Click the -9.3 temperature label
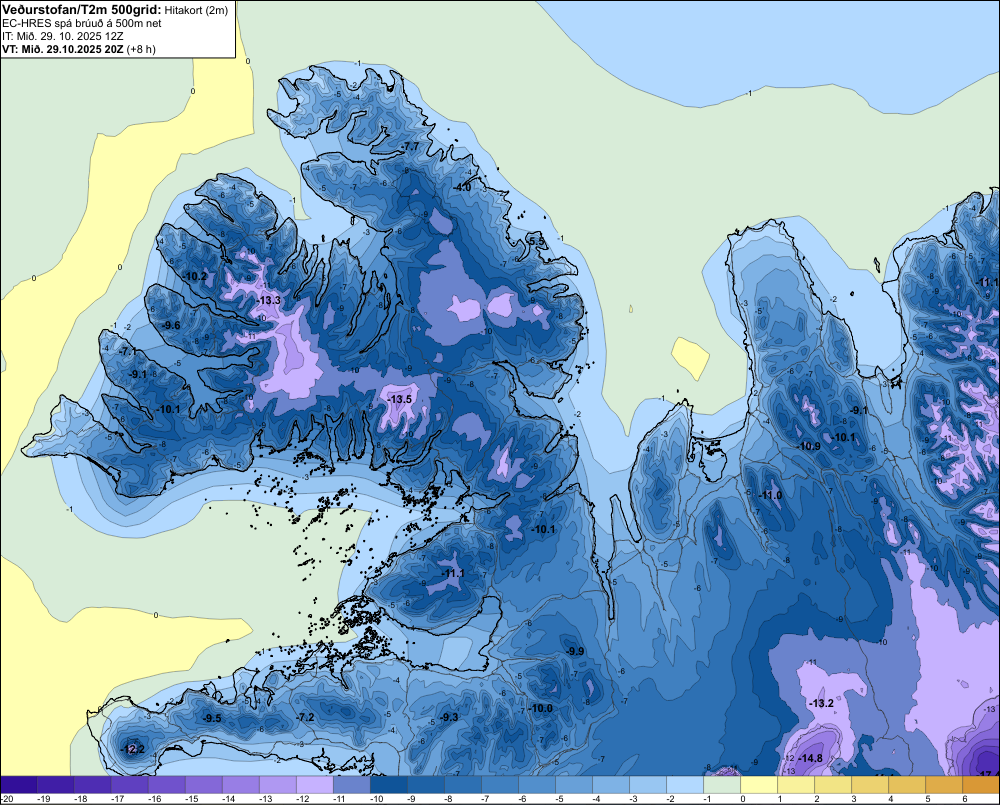Screen dimensions: 1000x805 449,717
